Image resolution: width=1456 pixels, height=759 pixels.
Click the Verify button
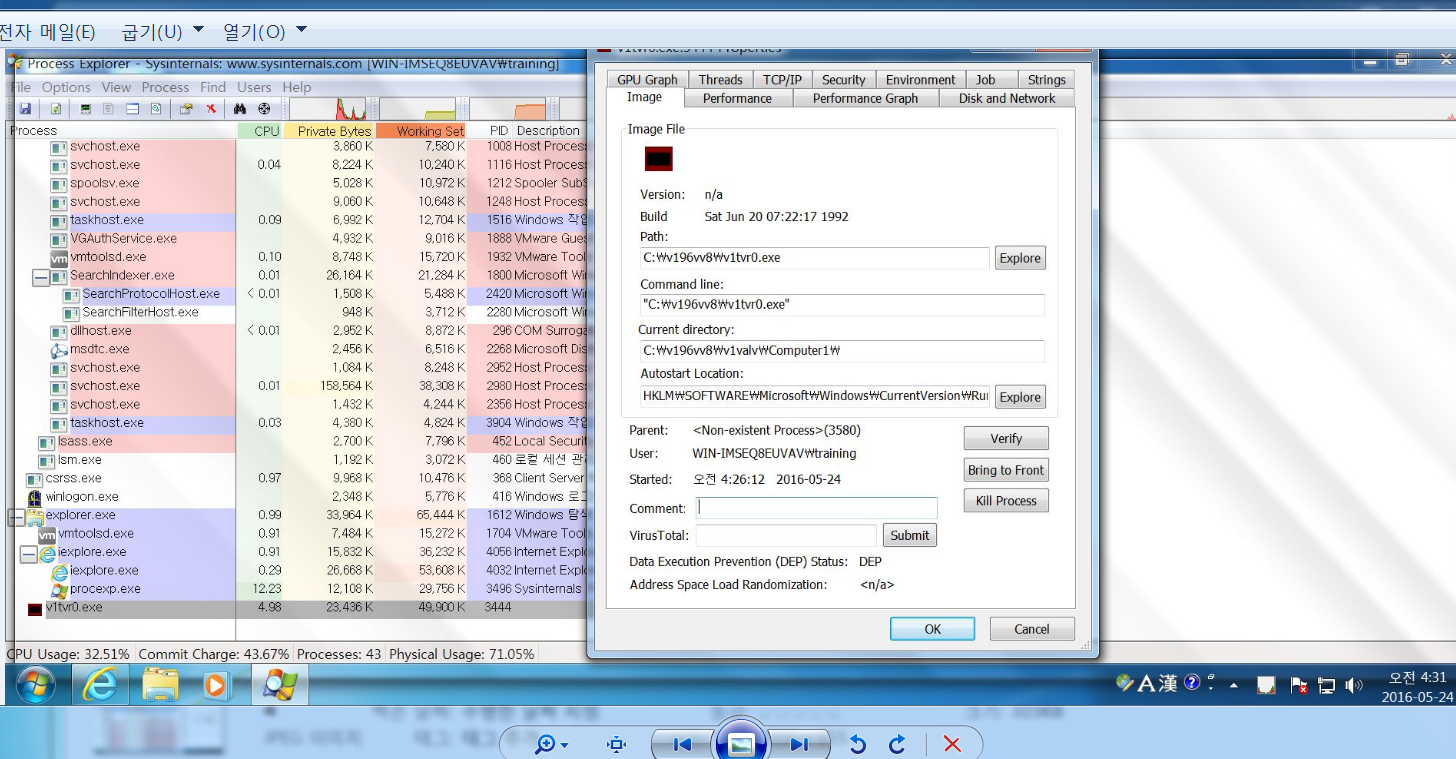point(1006,438)
